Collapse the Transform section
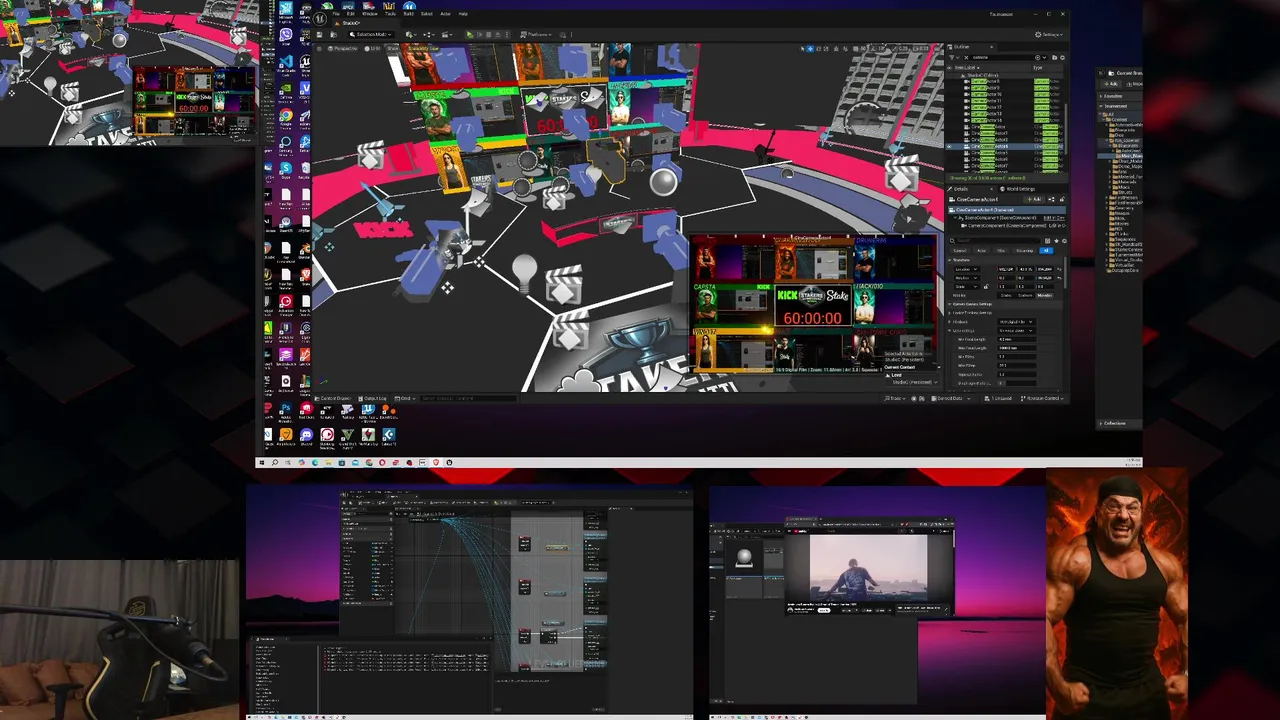Image resolution: width=1280 pixels, height=720 pixels. (x=949, y=260)
